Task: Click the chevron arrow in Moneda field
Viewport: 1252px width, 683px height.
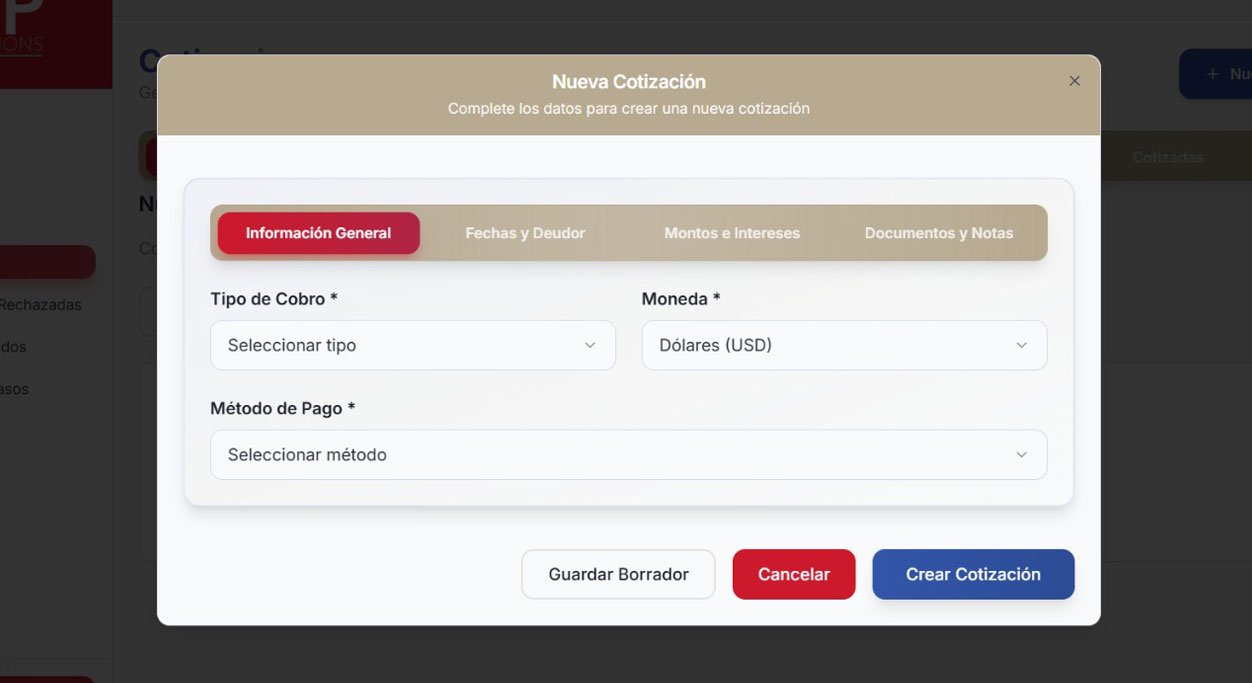Action: (1021, 345)
